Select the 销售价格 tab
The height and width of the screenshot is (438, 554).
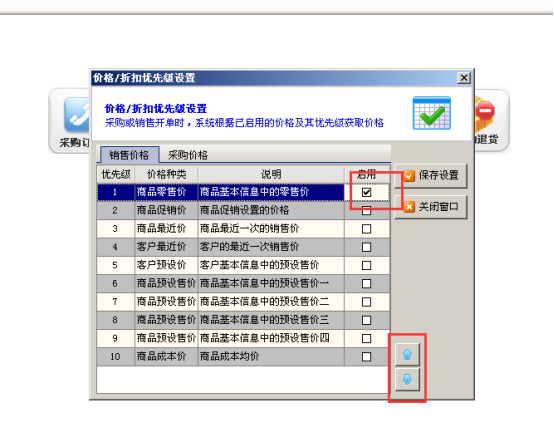click(129, 155)
